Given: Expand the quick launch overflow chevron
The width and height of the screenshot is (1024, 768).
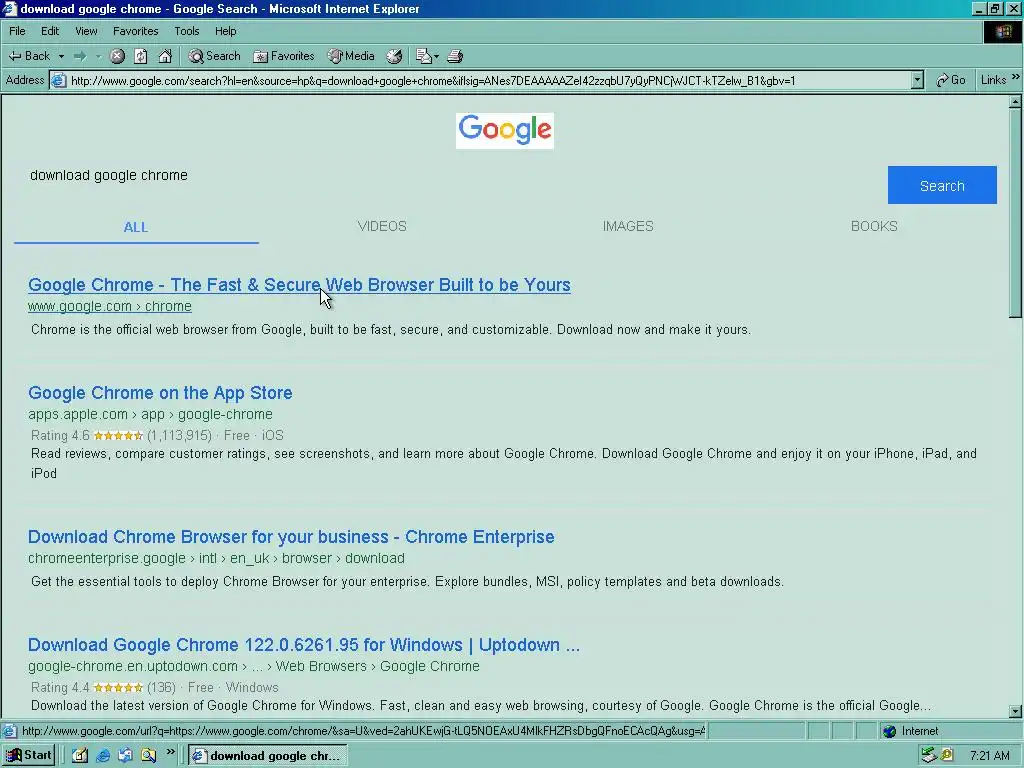Looking at the screenshot, I should tap(170, 752).
